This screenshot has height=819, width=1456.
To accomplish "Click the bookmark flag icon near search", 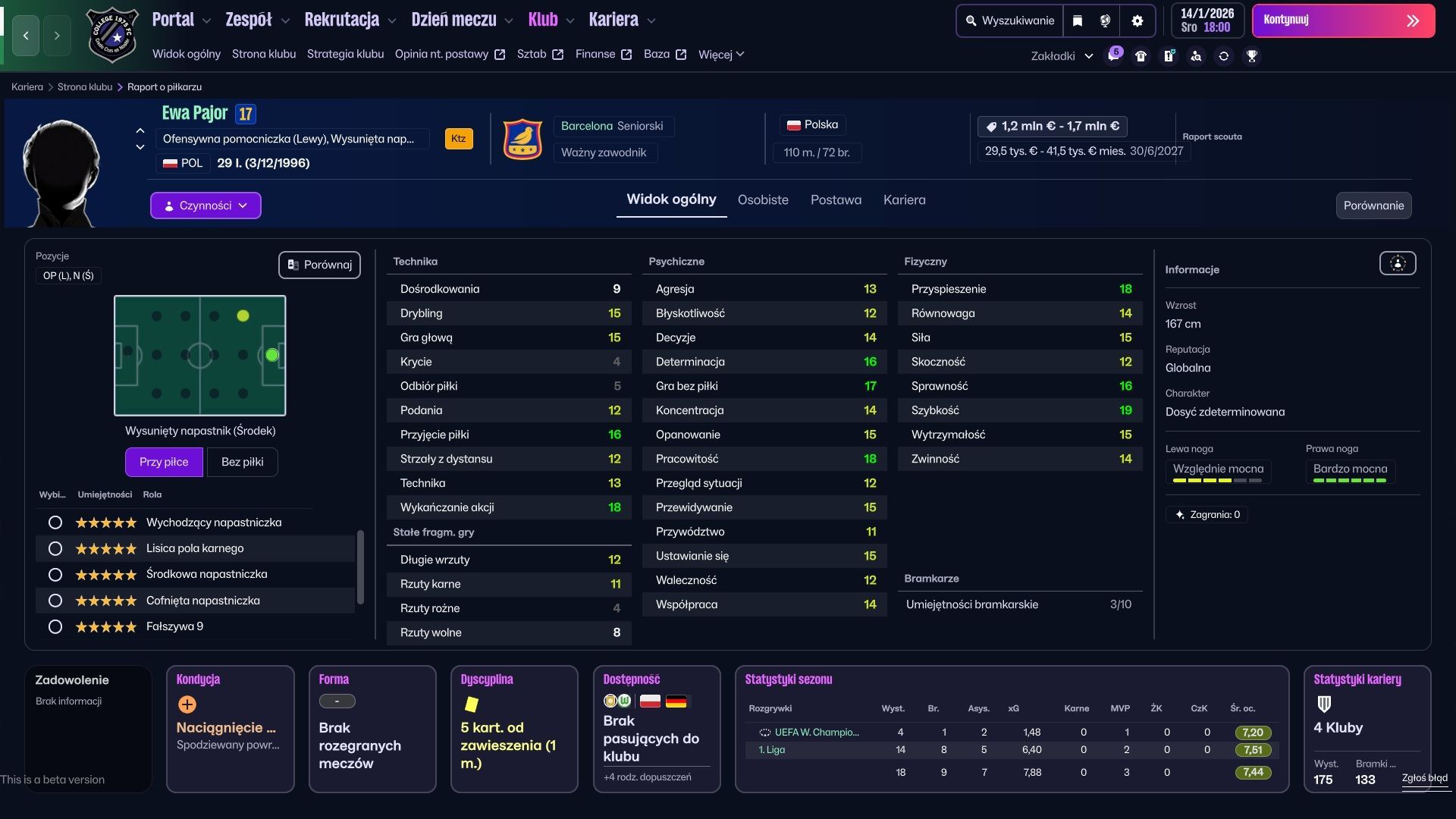I will 1077,21.
